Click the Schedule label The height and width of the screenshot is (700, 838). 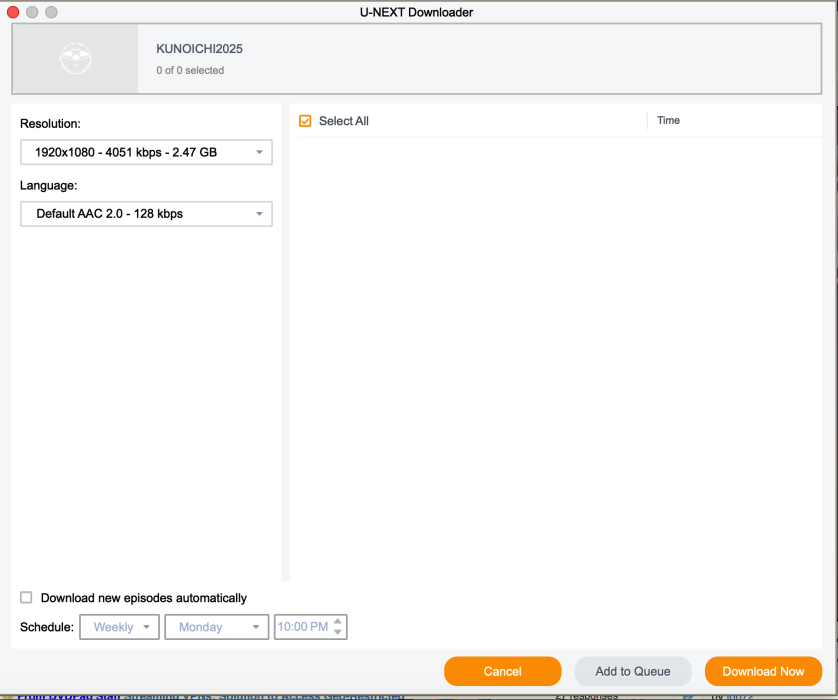[x=47, y=627]
